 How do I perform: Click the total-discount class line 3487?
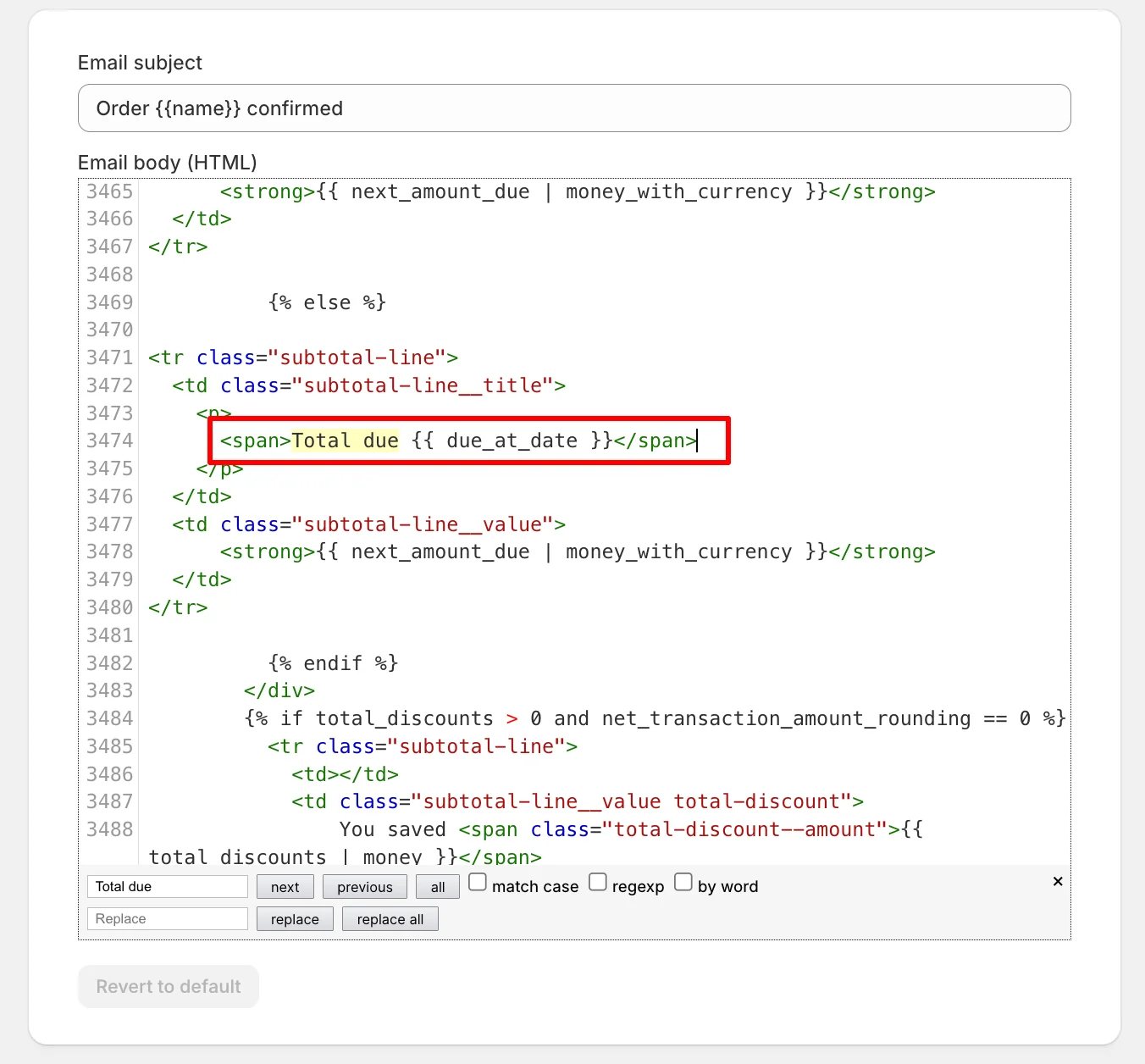pyautogui.click(x=578, y=801)
